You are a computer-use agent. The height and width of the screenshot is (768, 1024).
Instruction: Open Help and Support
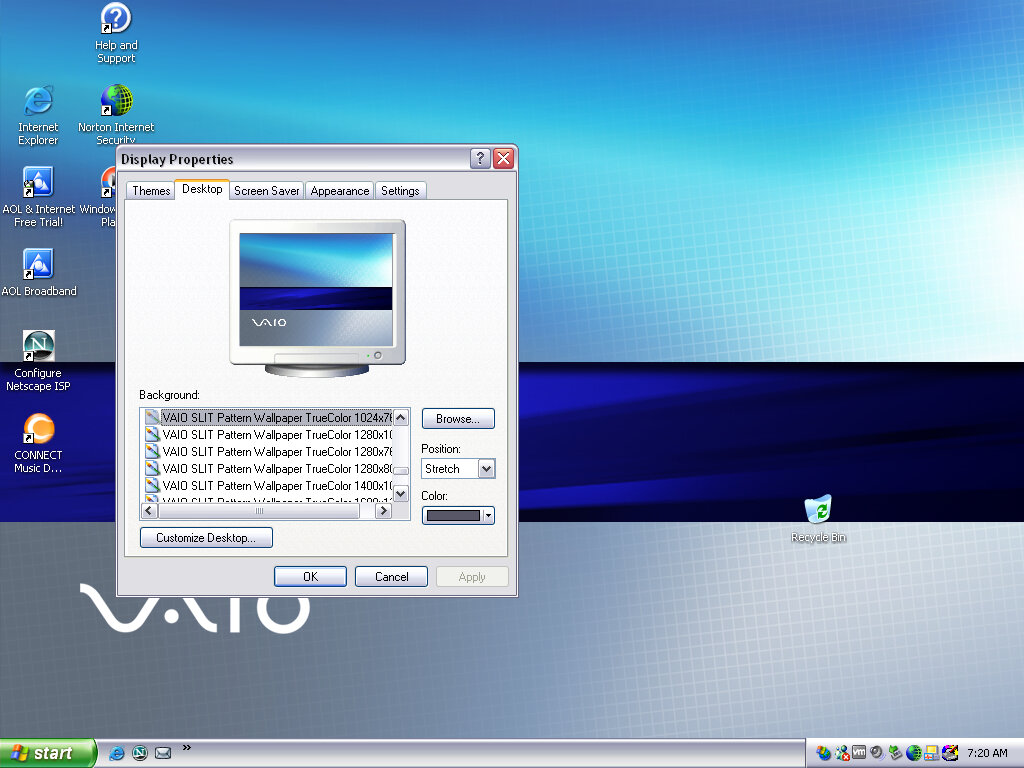[115, 20]
